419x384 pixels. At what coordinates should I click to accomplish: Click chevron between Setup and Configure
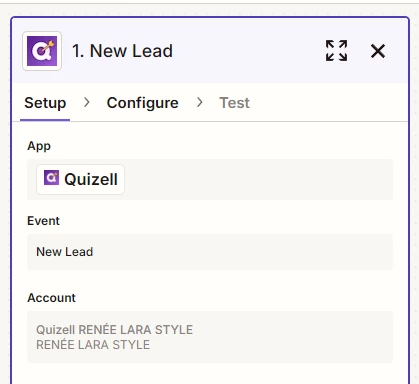[x=87, y=102]
